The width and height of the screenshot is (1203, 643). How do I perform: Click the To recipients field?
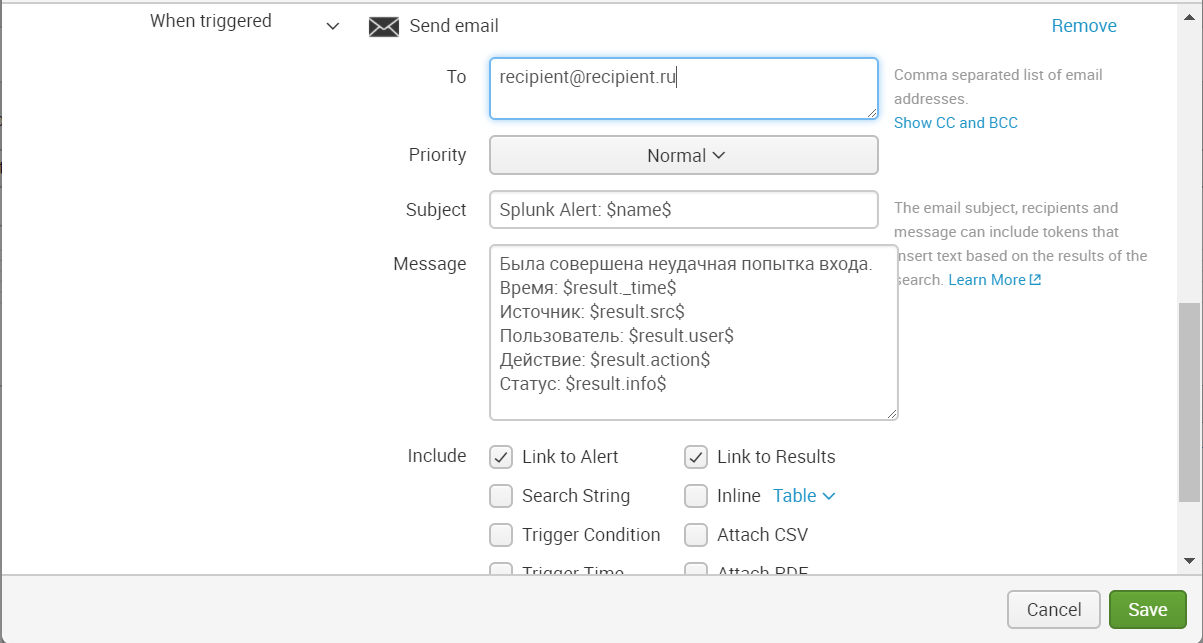(x=684, y=88)
